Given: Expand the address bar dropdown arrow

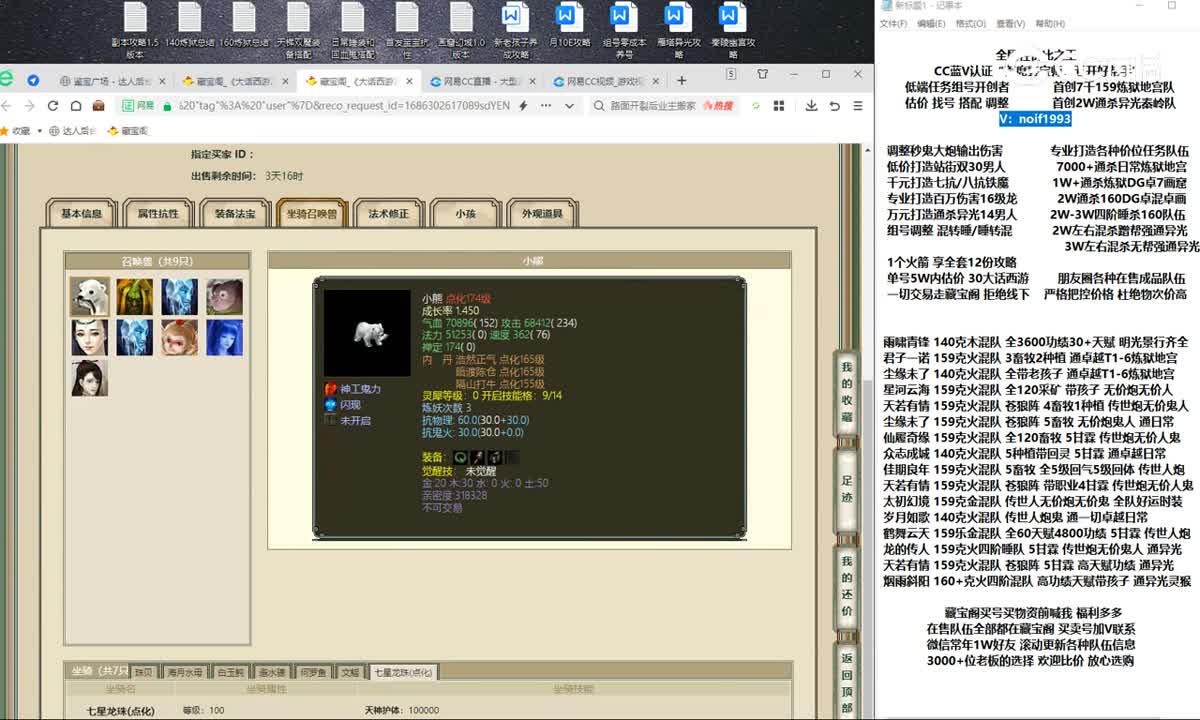Looking at the screenshot, I should coord(568,105).
